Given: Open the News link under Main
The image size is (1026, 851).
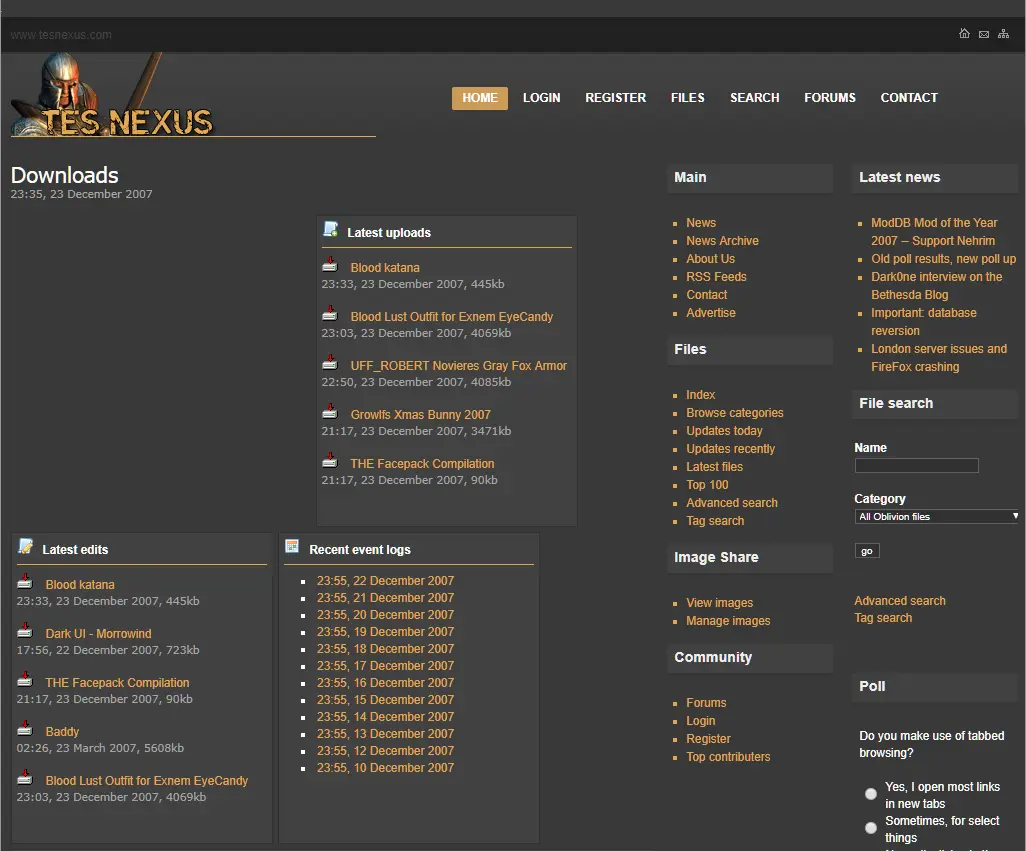Looking at the screenshot, I should (701, 223).
